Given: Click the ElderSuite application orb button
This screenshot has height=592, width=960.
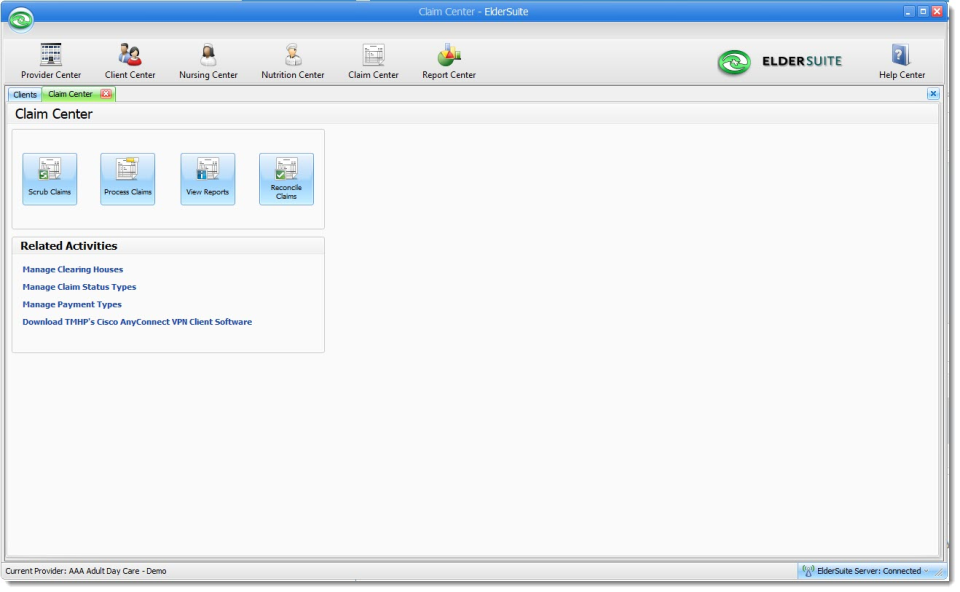Looking at the screenshot, I should (x=21, y=20).
